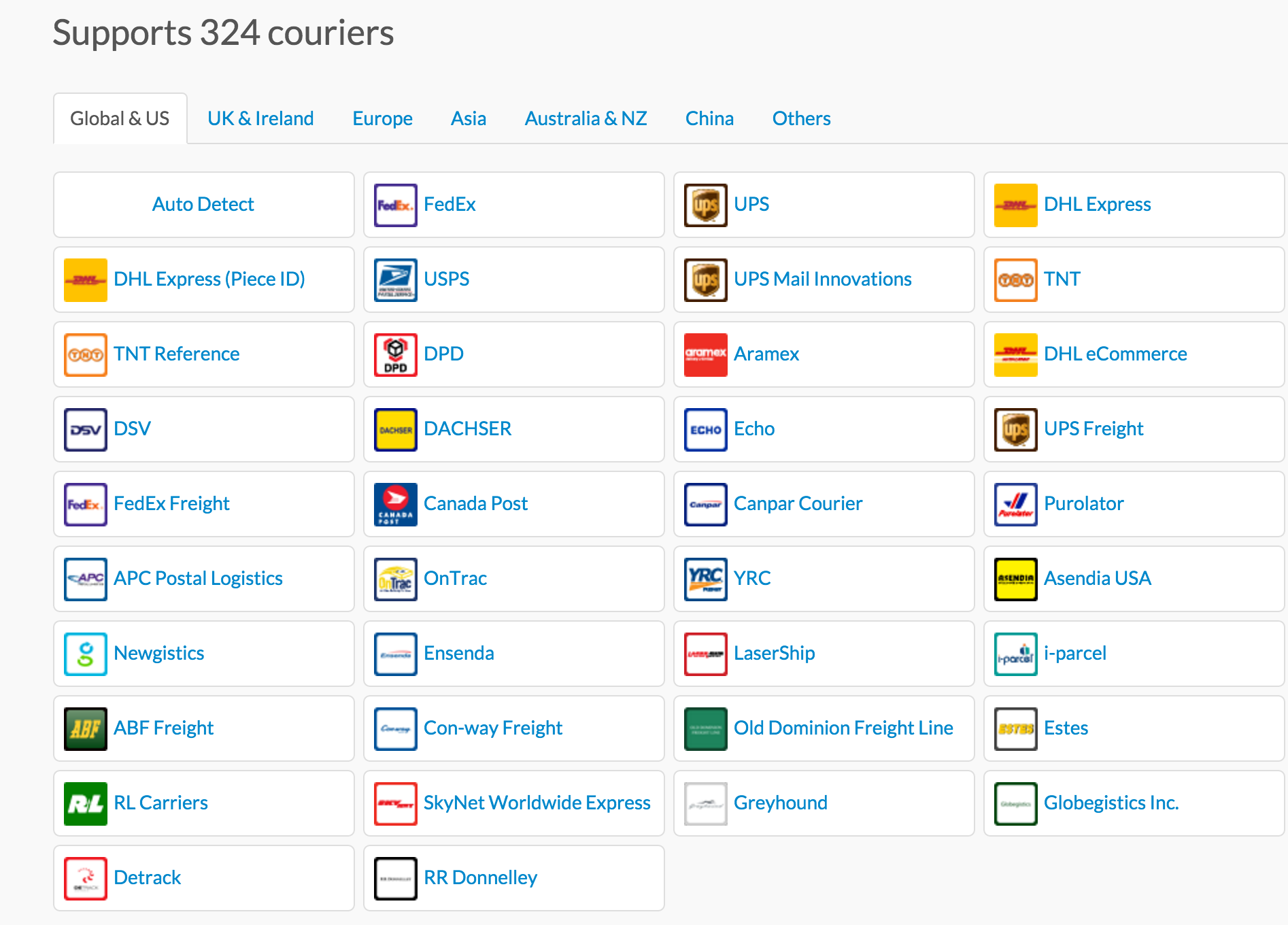Open the China couriers tab
This screenshot has width=1288, height=925.
tap(709, 118)
